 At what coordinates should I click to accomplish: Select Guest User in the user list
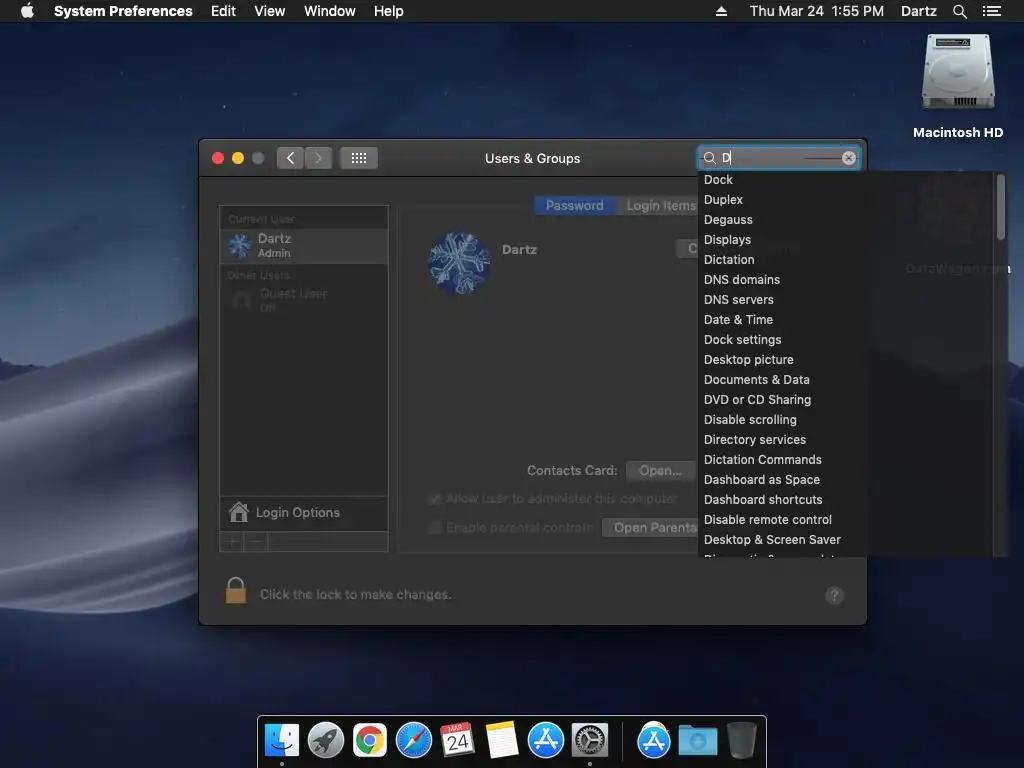pos(304,300)
